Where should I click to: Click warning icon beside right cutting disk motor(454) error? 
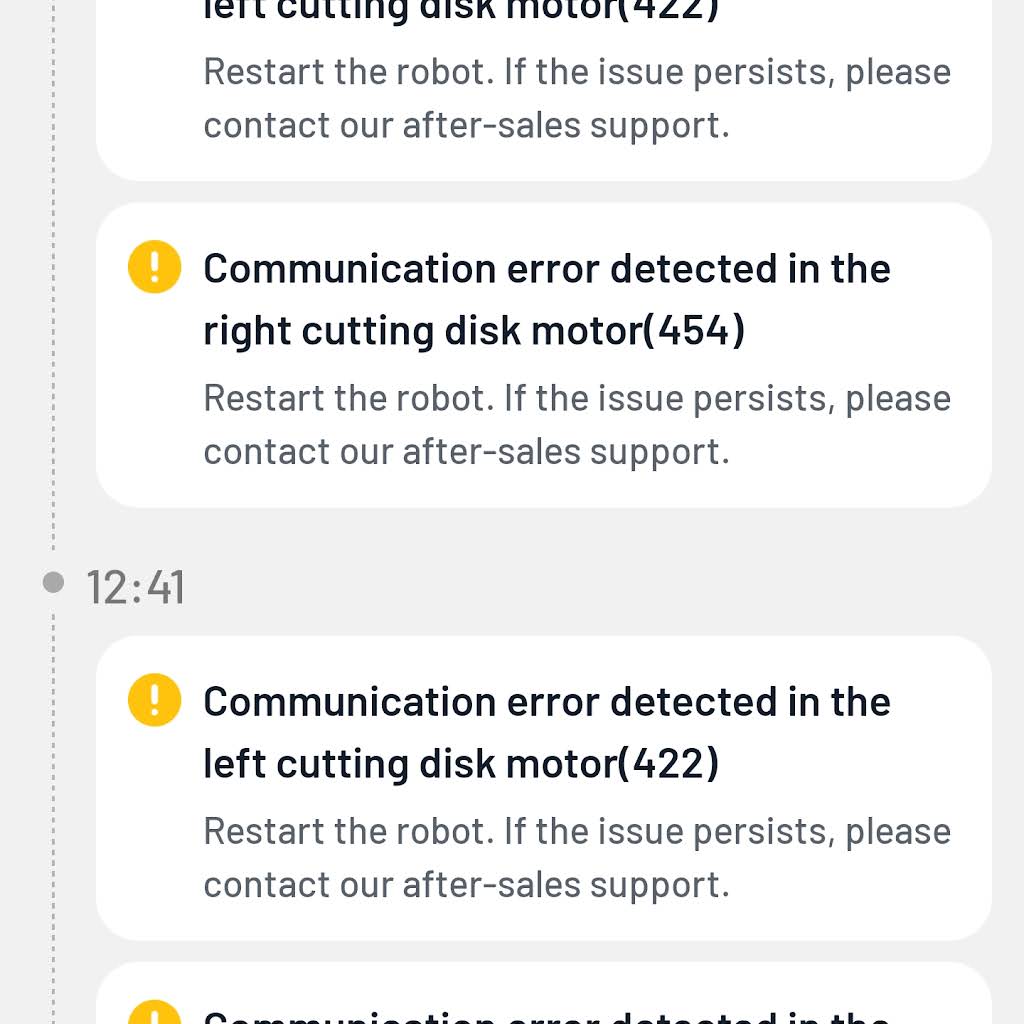point(154,266)
